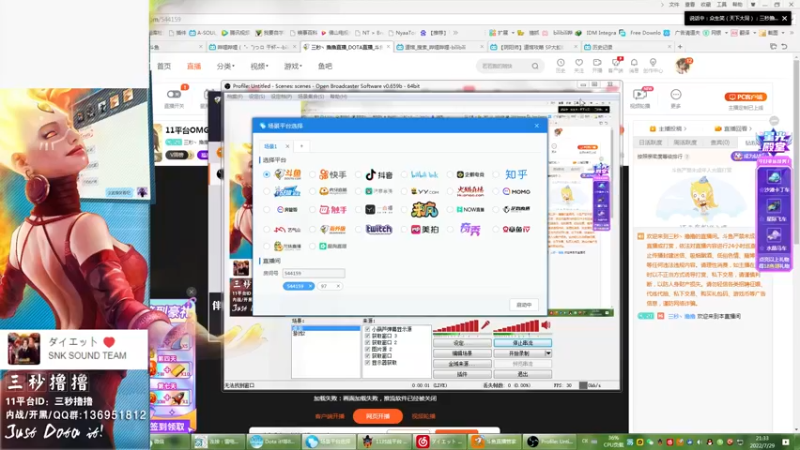Remove the 97 room tag

pyautogui.click(x=338, y=286)
